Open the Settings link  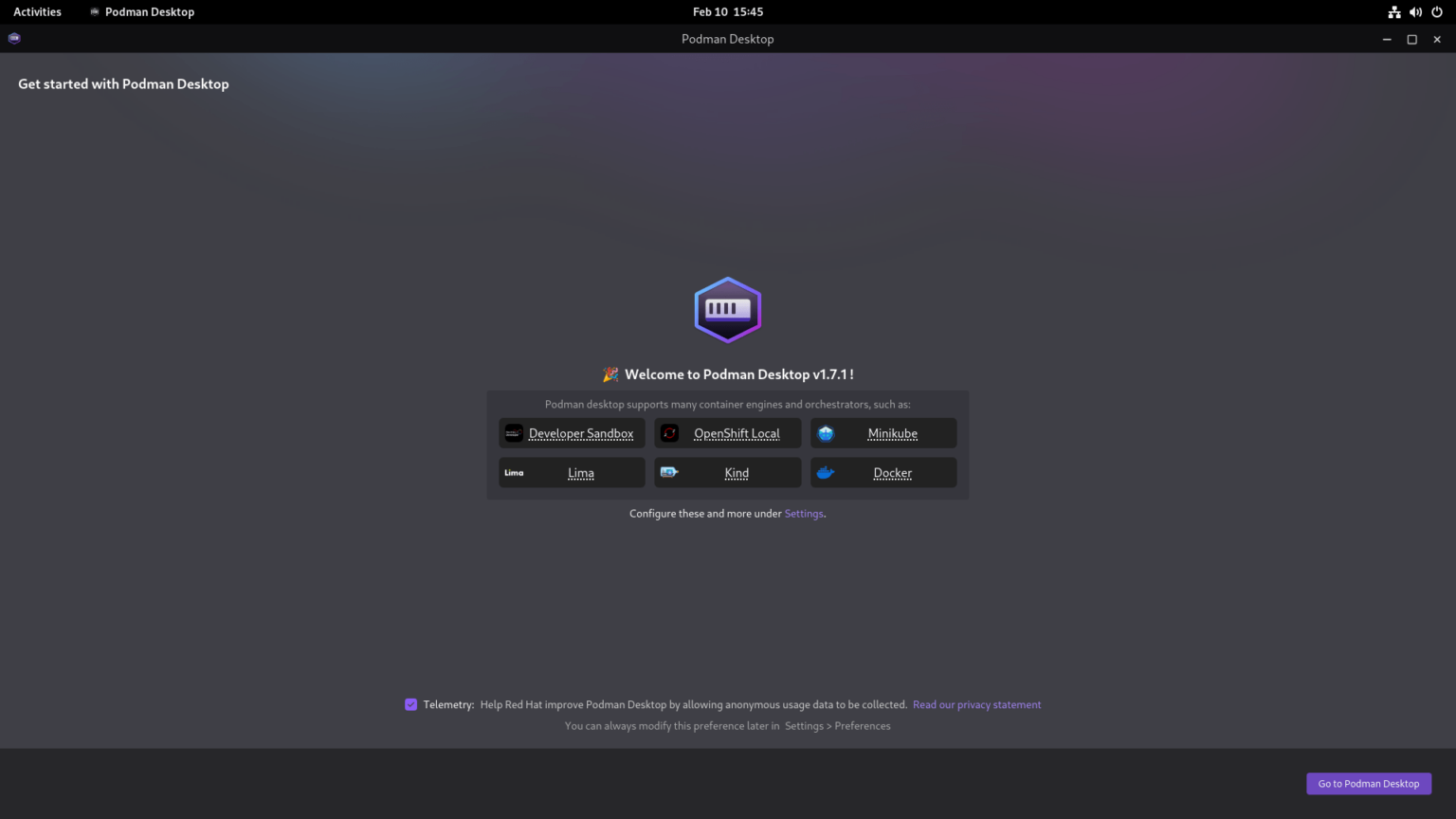coord(804,513)
